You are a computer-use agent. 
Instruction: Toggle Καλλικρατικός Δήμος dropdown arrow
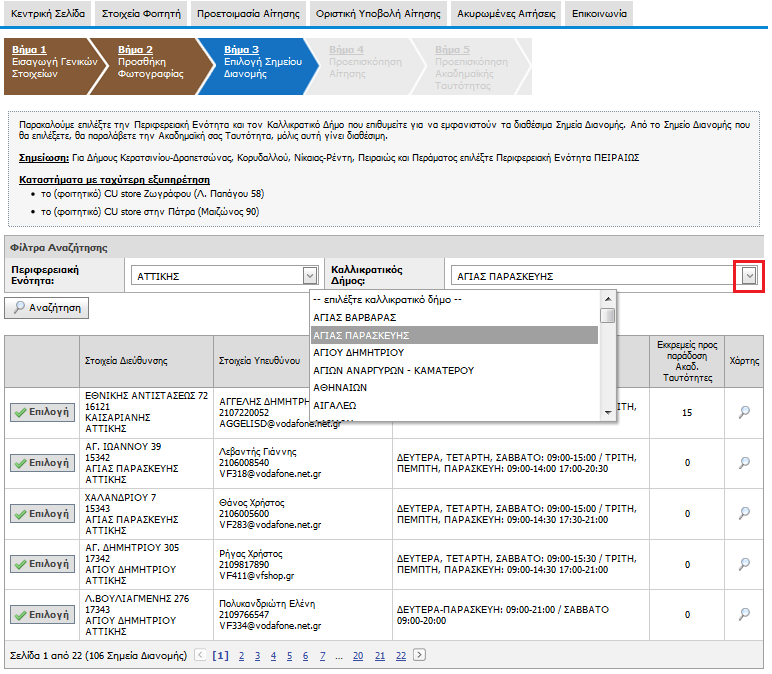tap(749, 276)
